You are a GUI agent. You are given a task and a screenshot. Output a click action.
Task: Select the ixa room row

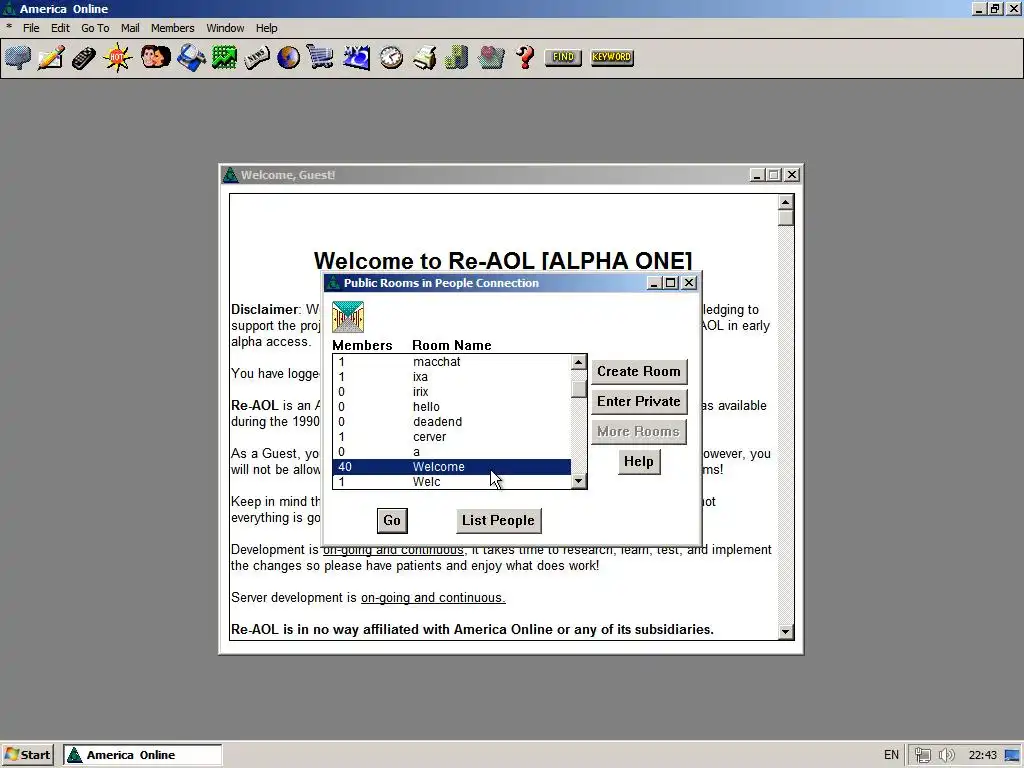[x=452, y=377]
